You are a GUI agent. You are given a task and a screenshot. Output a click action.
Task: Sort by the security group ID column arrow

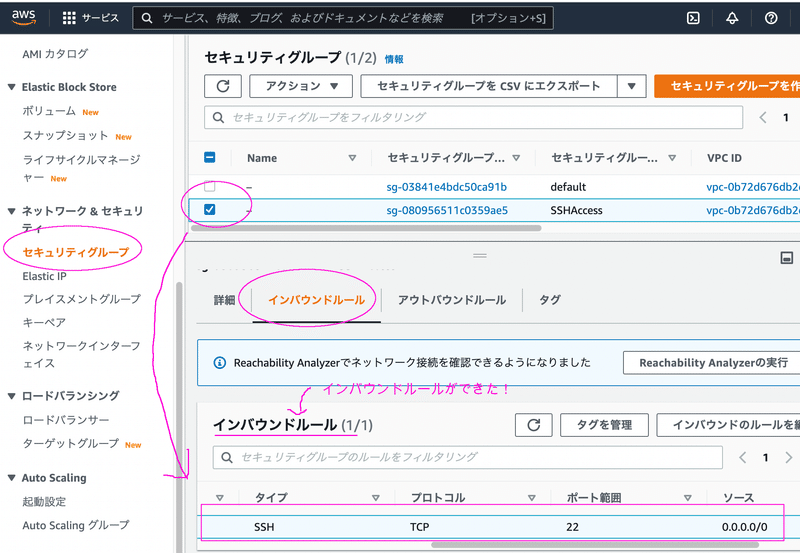pyautogui.click(x=516, y=158)
